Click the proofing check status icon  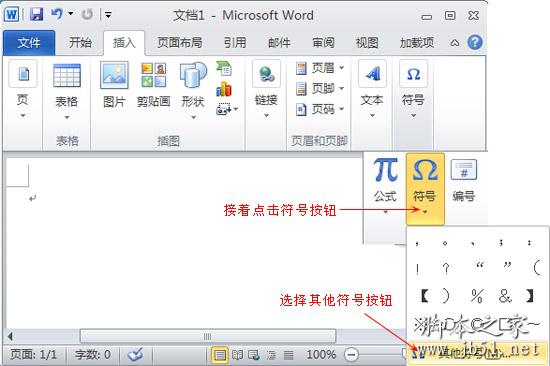pos(135,355)
